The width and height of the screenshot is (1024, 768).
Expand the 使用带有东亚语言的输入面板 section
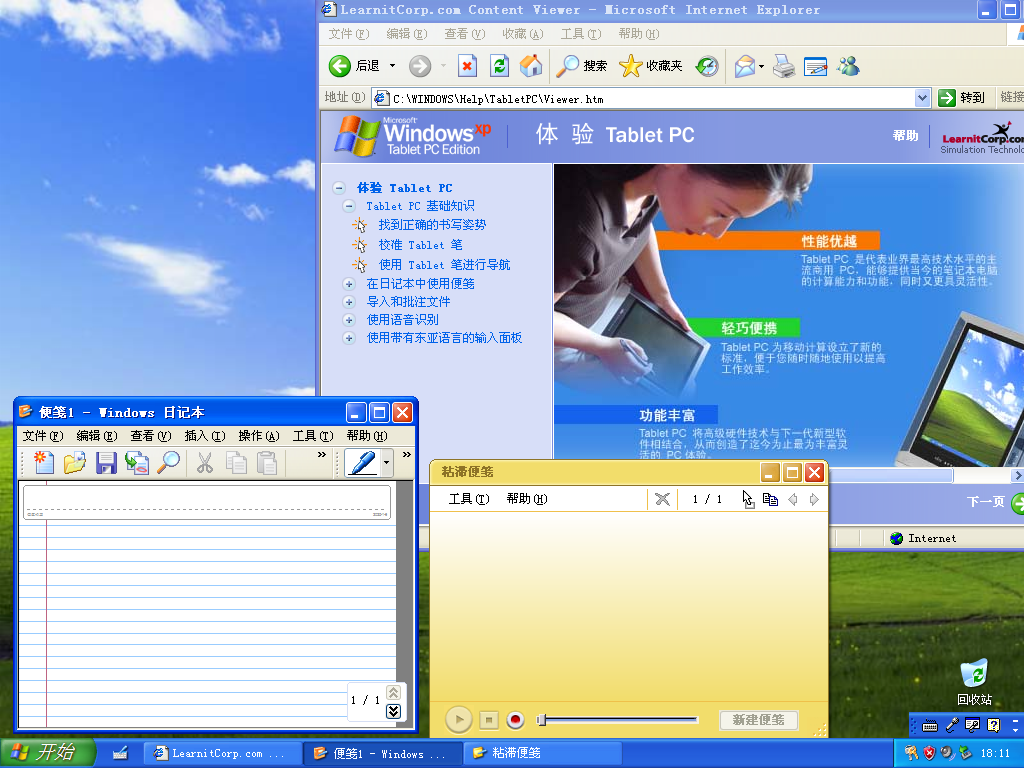coord(349,338)
